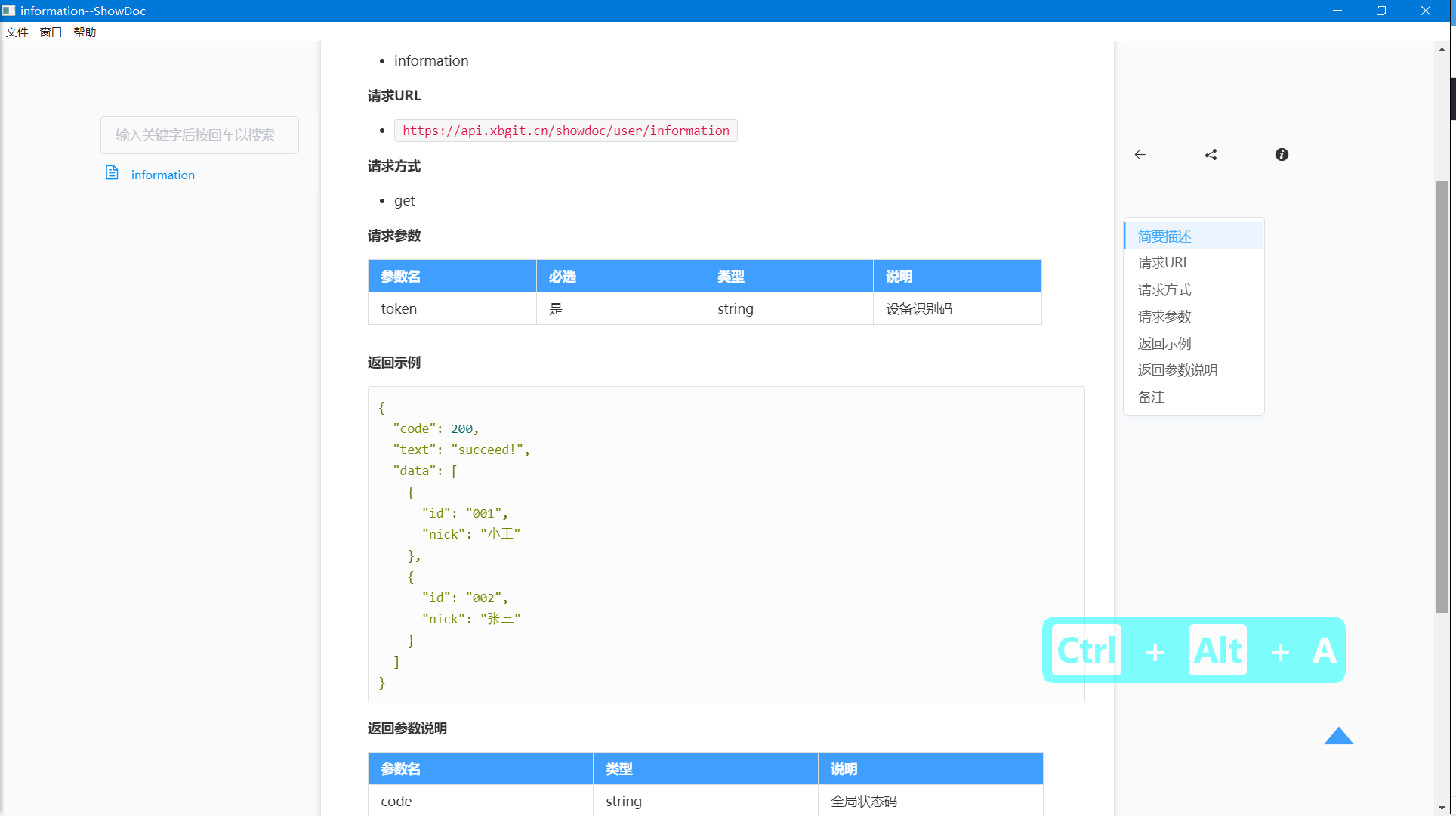The image size is (1456, 816).
Task: Click the scrollbar down arrow
Action: point(1442,808)
